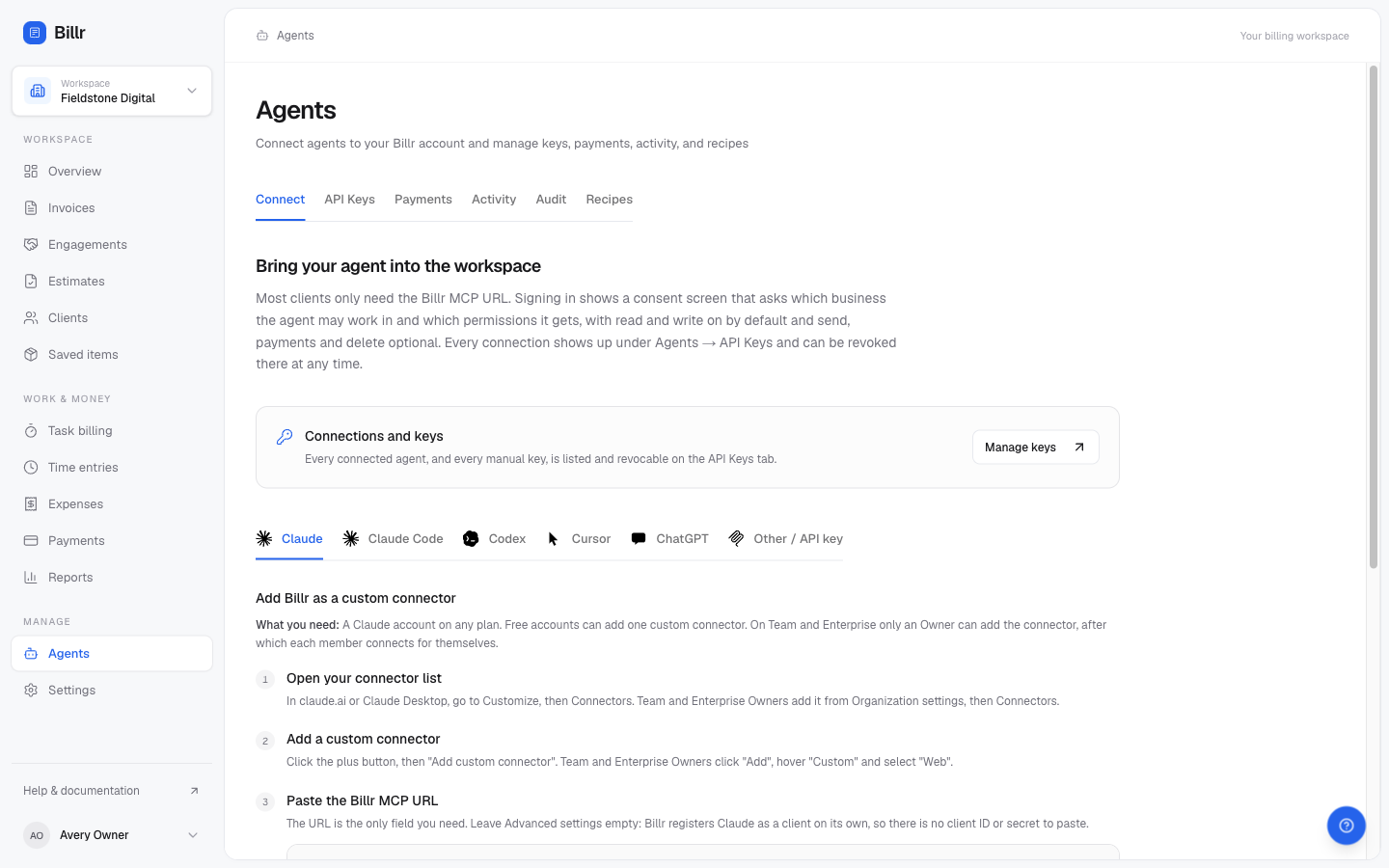Screen dimensions: 1389x868
Task: Open the Audit tab
Action: (551, 200)
